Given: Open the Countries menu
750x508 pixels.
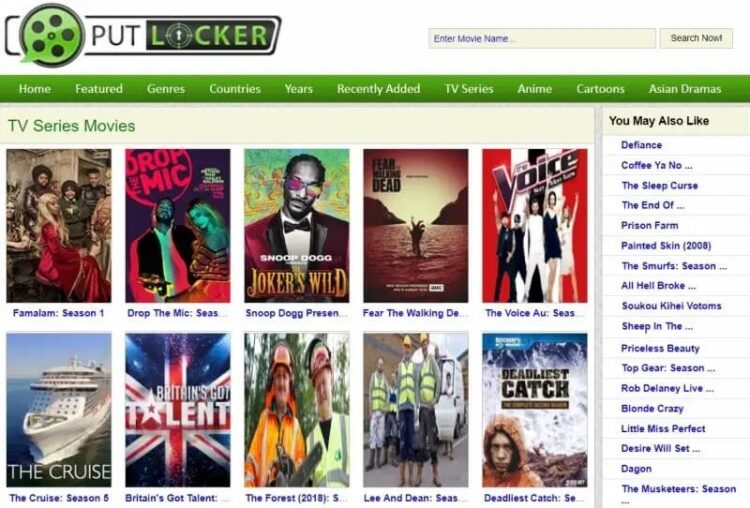Looking at the screenshot, I should click(235, 89).
